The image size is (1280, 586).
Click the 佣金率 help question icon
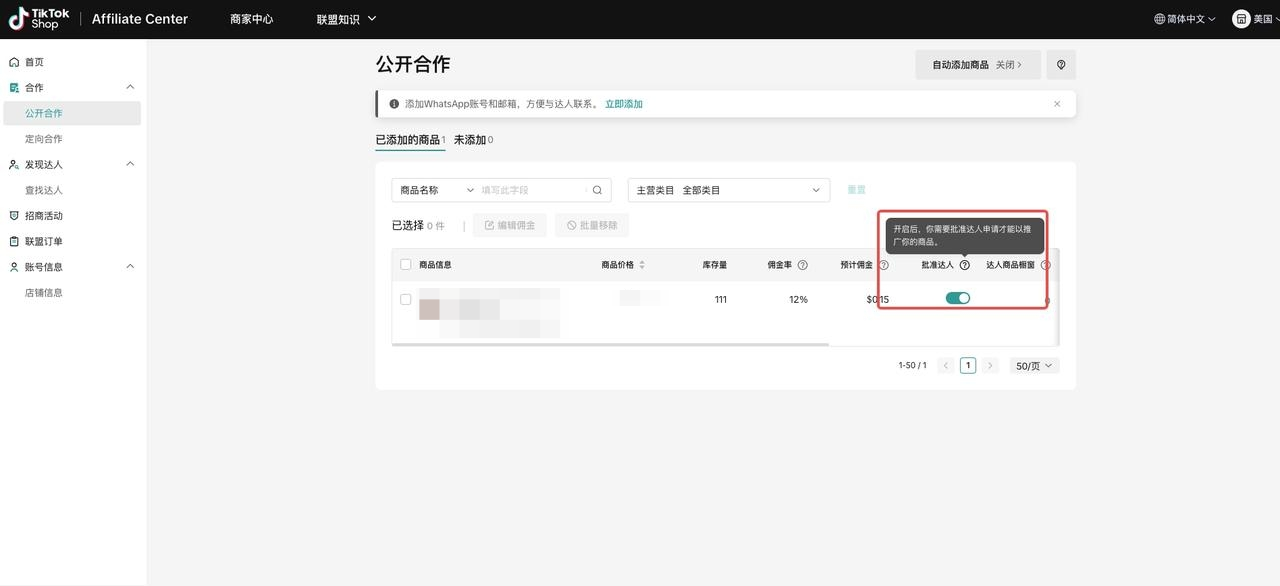click(x=802, y=265)
